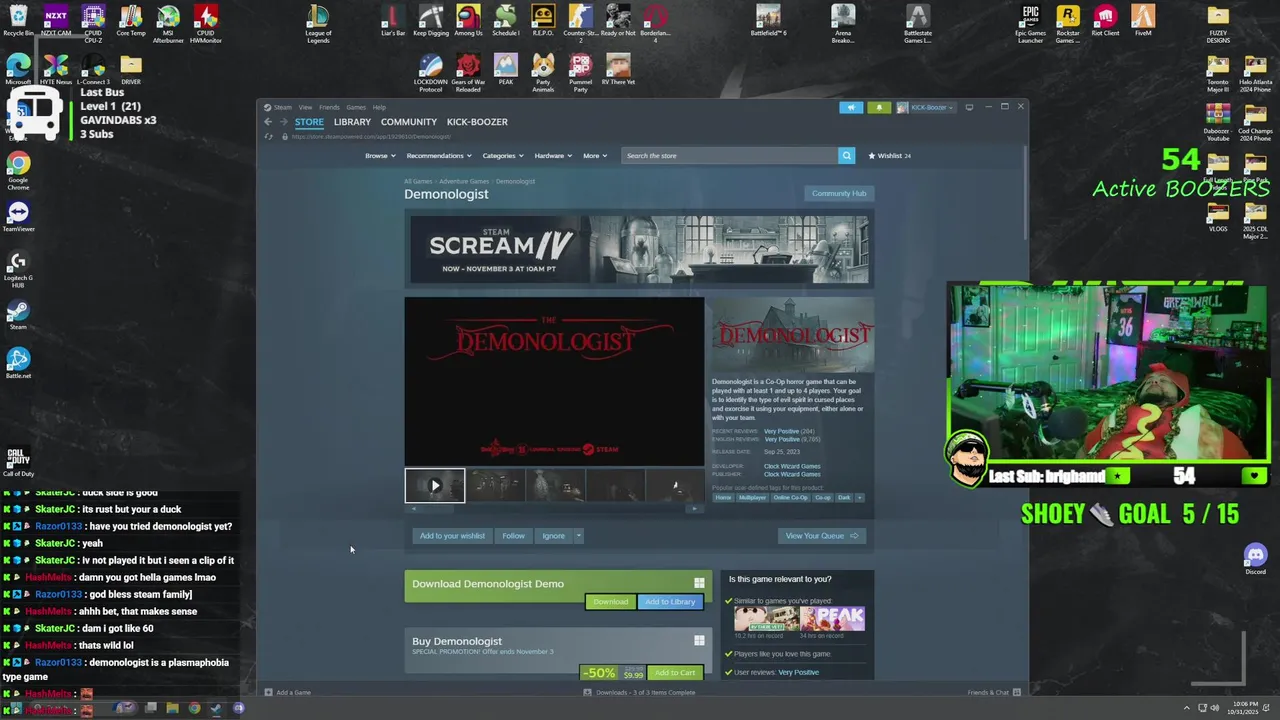
Task: Switch to the COMMUNITY tab
Action: pos(409,122)
